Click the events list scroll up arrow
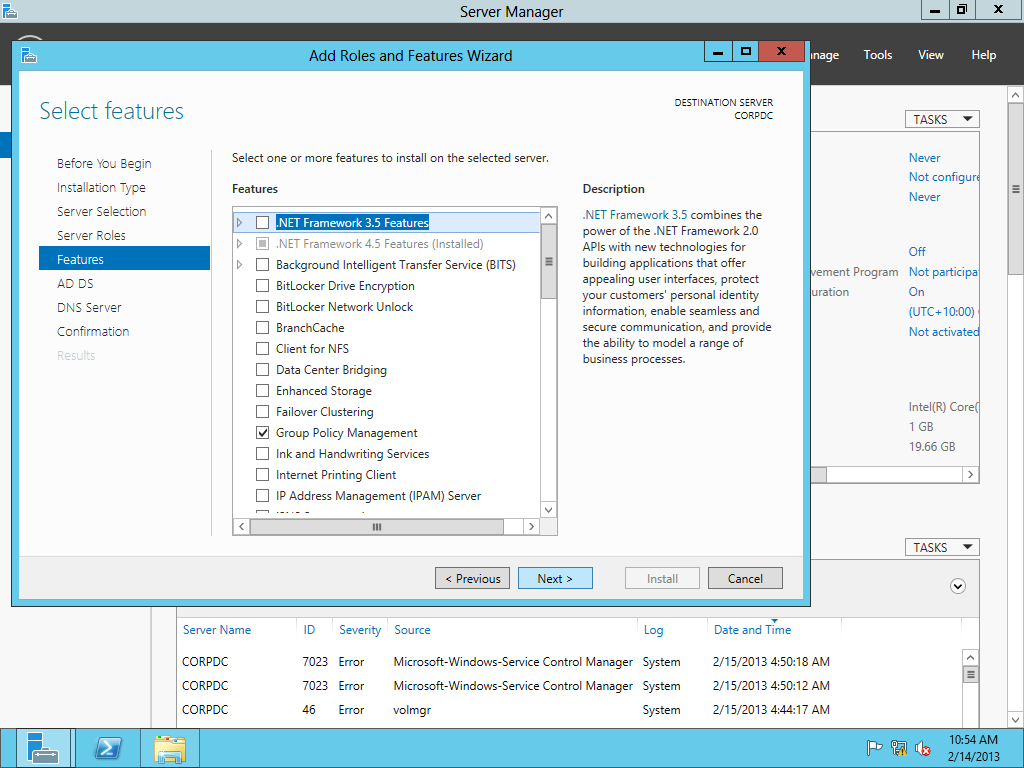This screenshot has height=768, width=1024. click(x=970, y=658)
